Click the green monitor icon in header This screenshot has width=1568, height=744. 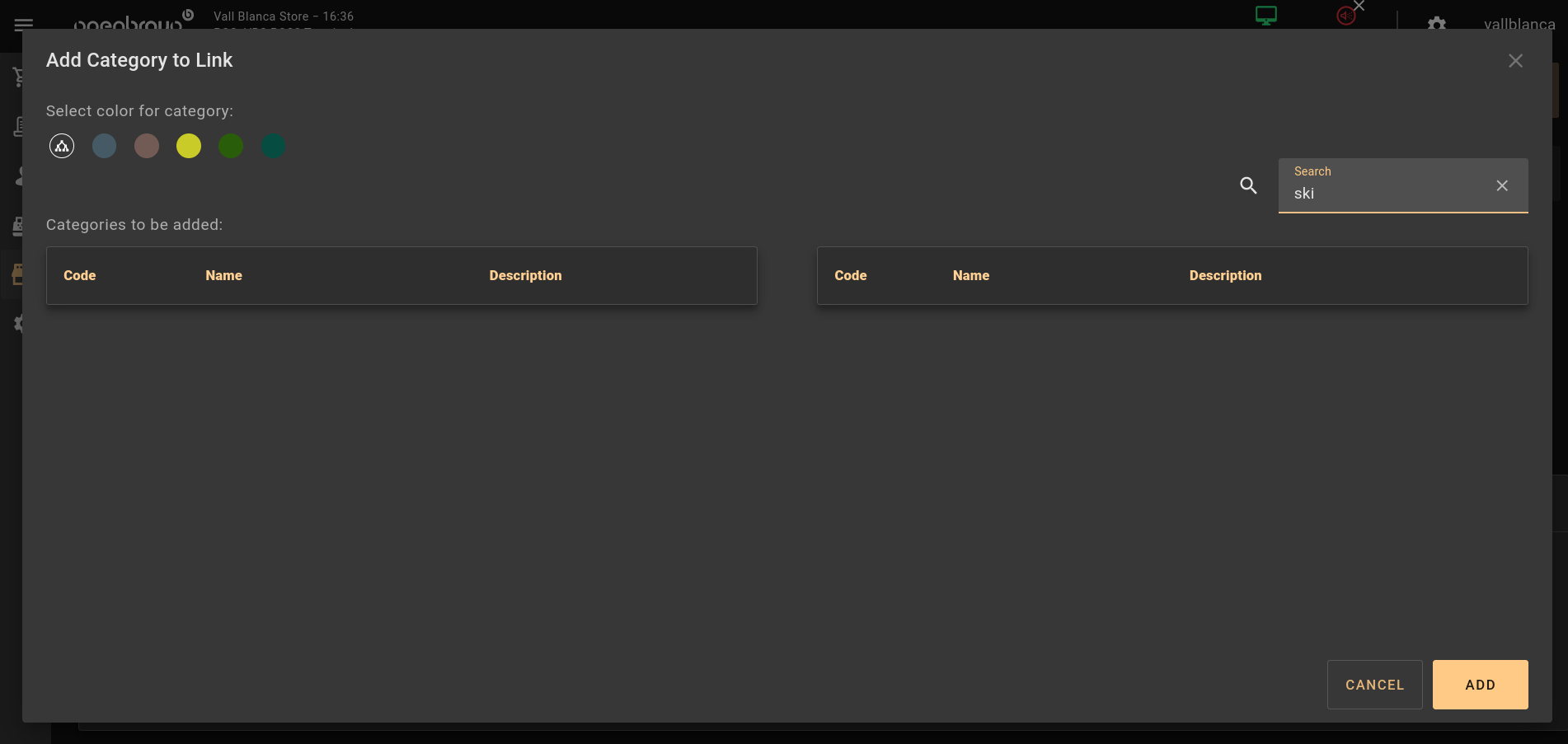[x=1266, y=16]
